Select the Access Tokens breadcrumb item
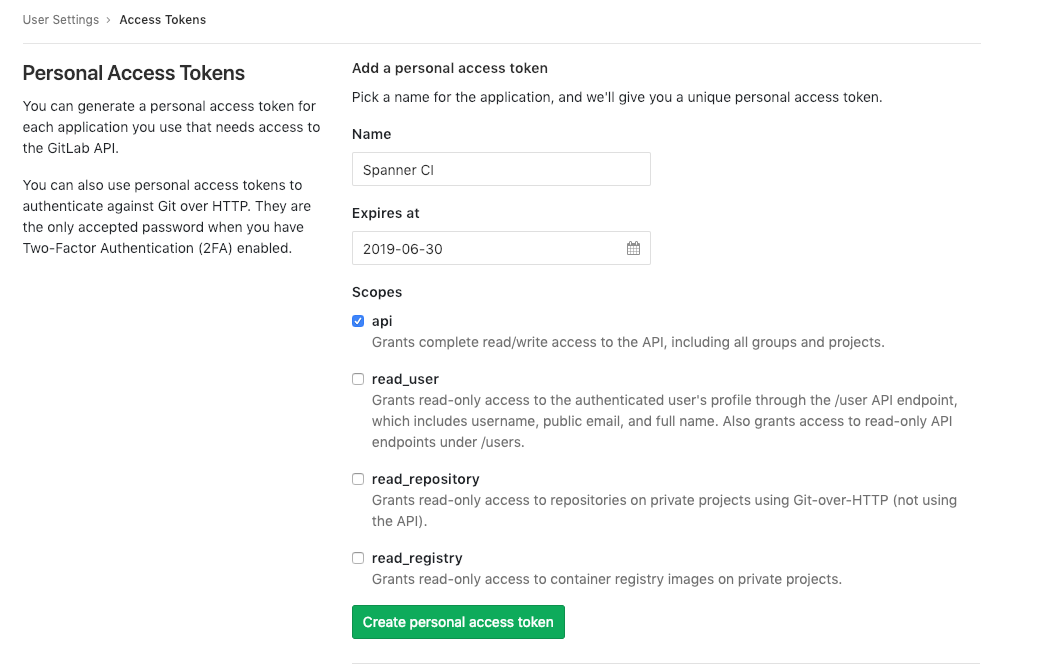Viewport: 1056px width, 666px height. [163, 20]
